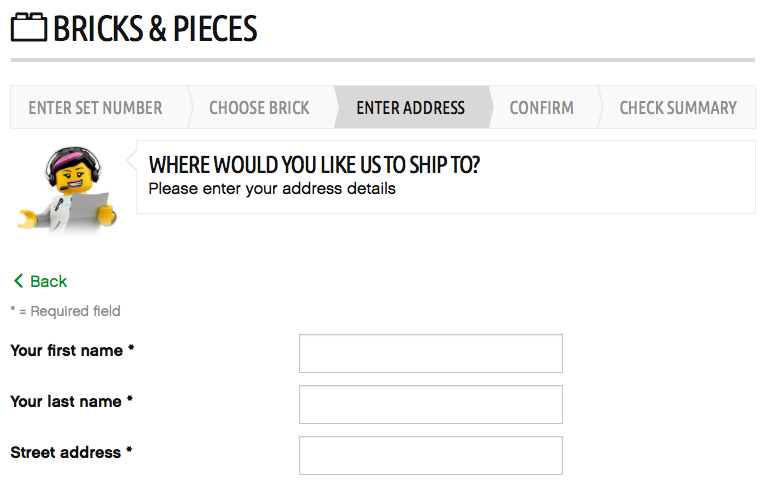Screen dimensions: 767x485
Task: Select the Enter Address step tab
Action: pos(410,108)
